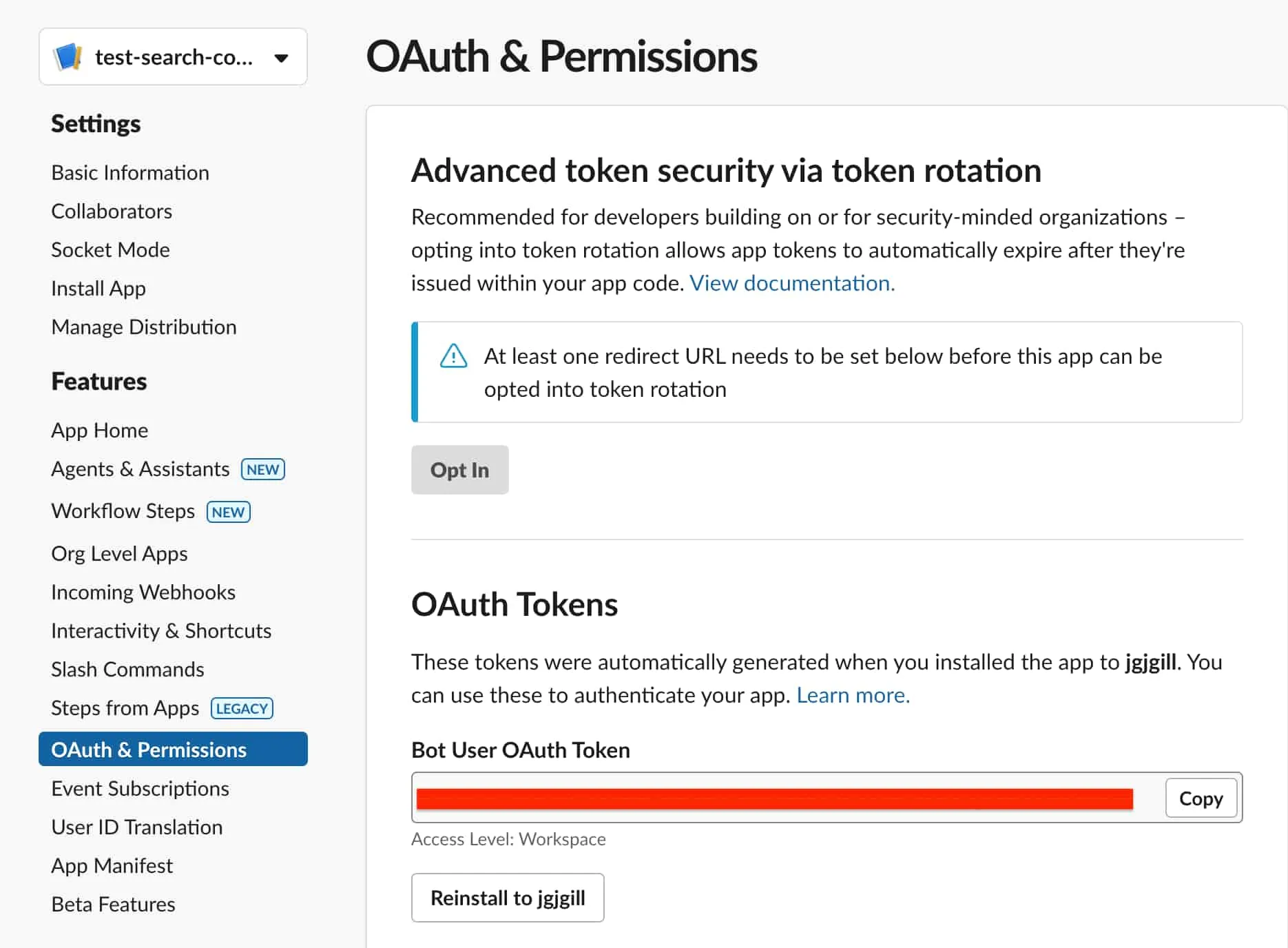Navigate to Install App
Screen dimensions: 1288x948
pos(98,288)
